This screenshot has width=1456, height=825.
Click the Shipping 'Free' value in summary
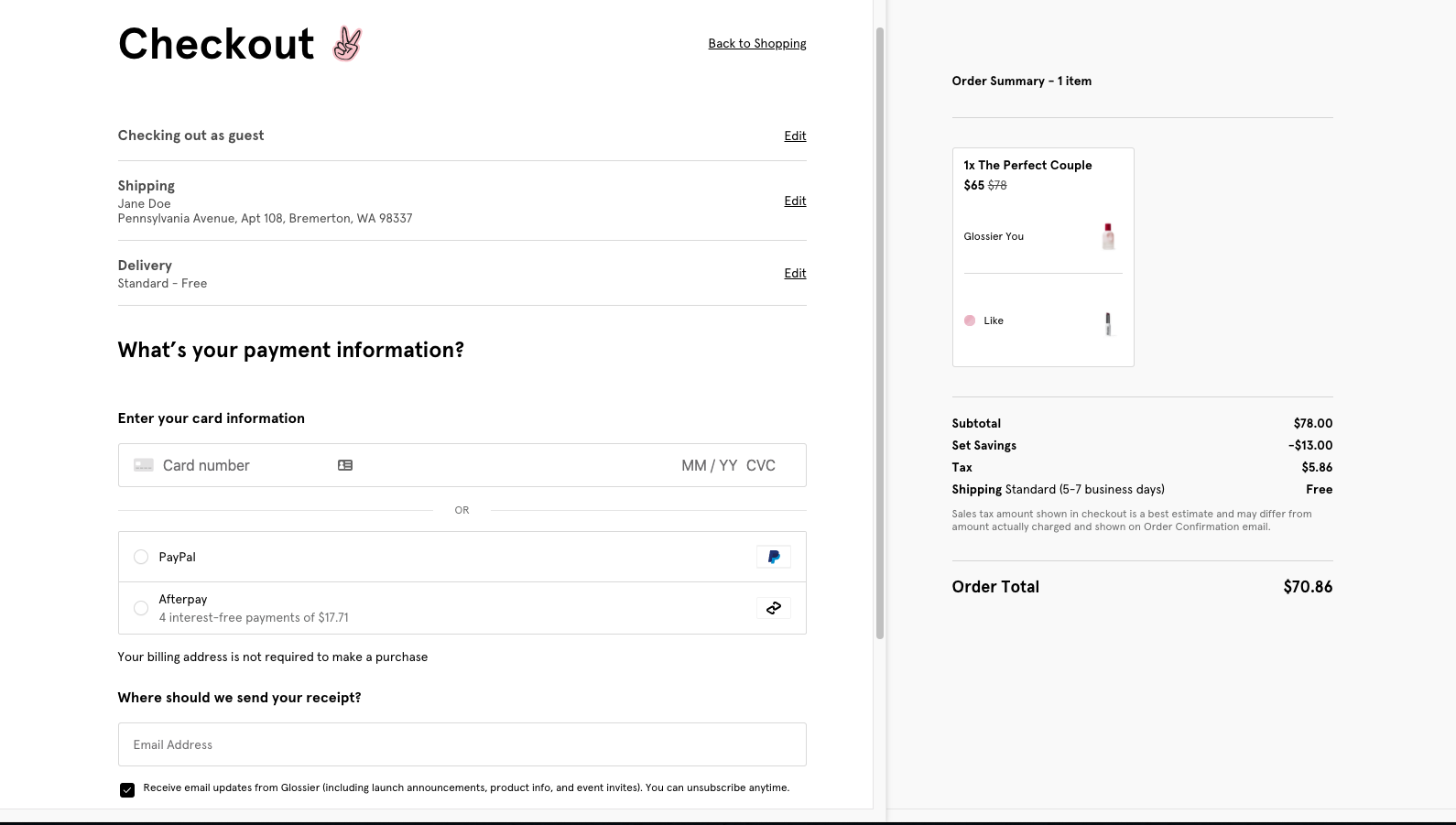(1320, 489)
